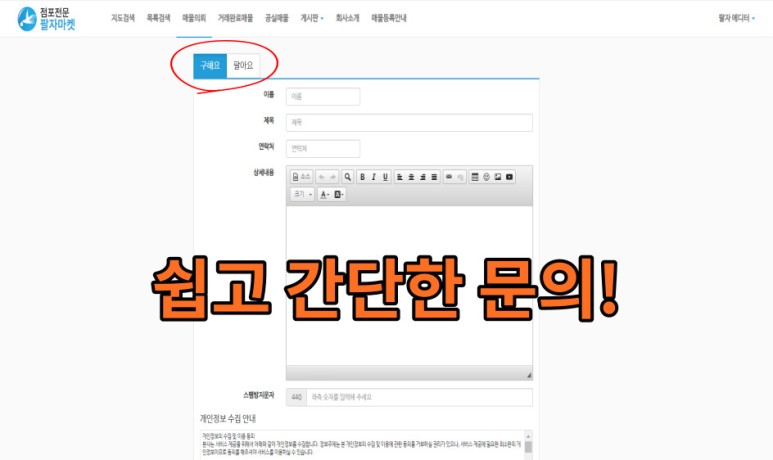
Task: Insert a table into the editor
Action: [x=475, y=177]
